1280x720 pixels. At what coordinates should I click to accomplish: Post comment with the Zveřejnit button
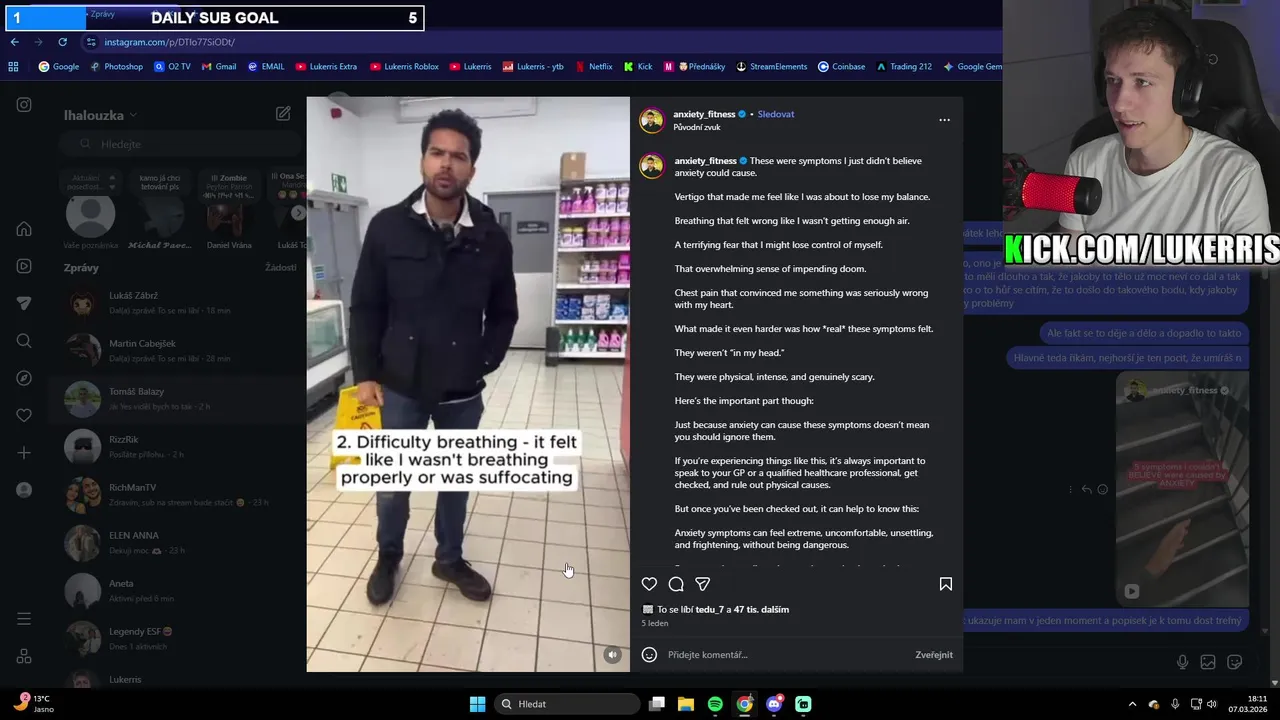(x=934, y=655)
